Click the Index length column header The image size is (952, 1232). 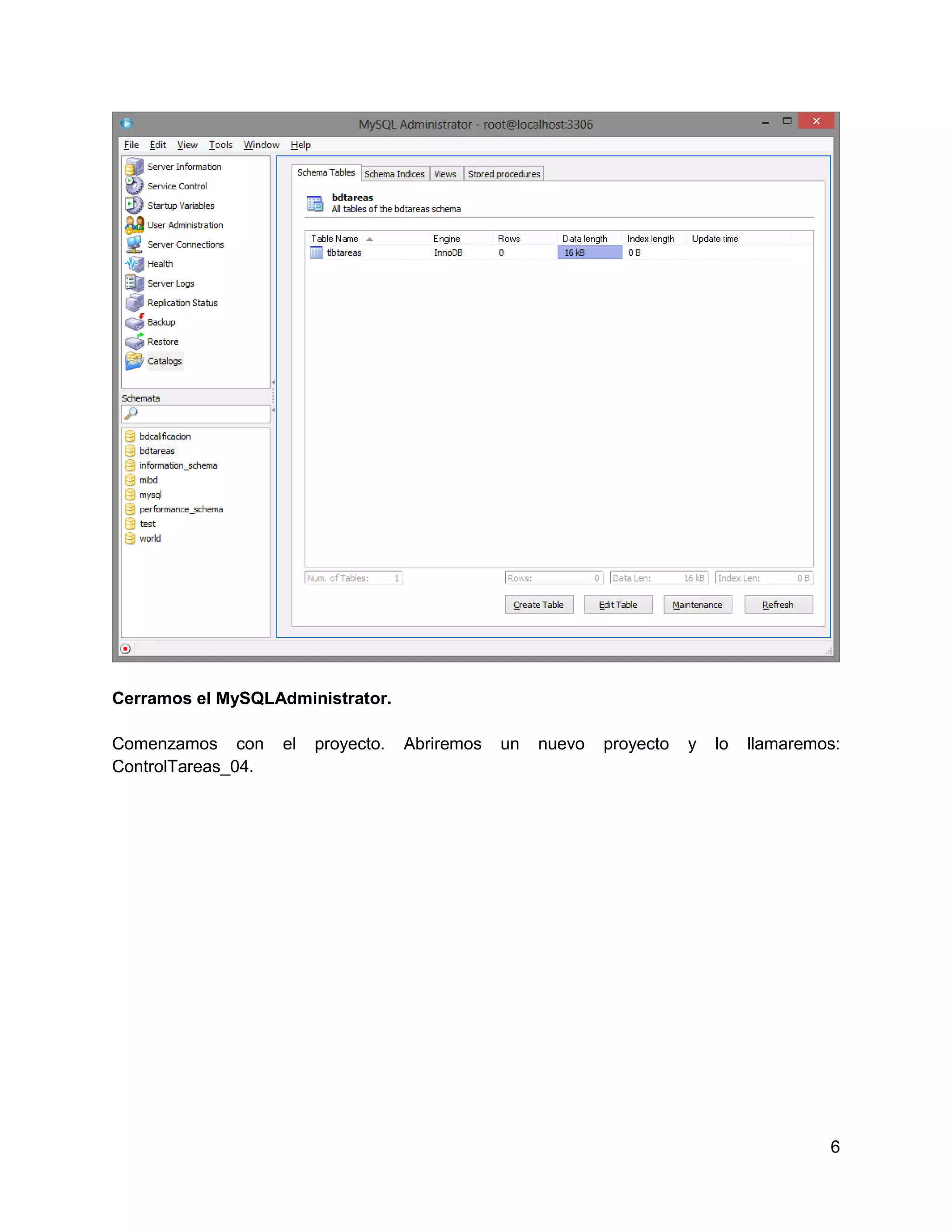(x=655, y=238)
